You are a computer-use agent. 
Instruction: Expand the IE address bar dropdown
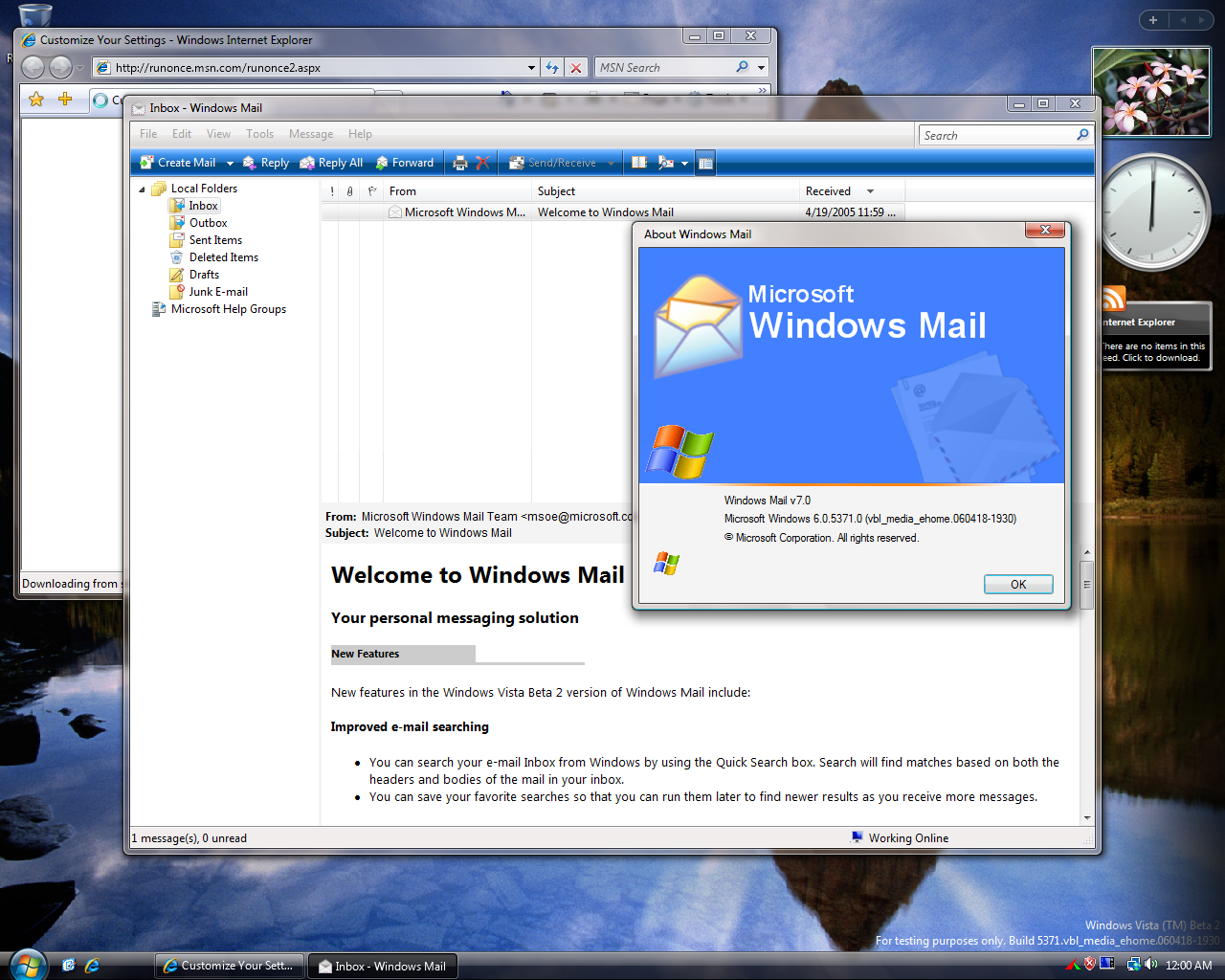[x=532, y=68]
